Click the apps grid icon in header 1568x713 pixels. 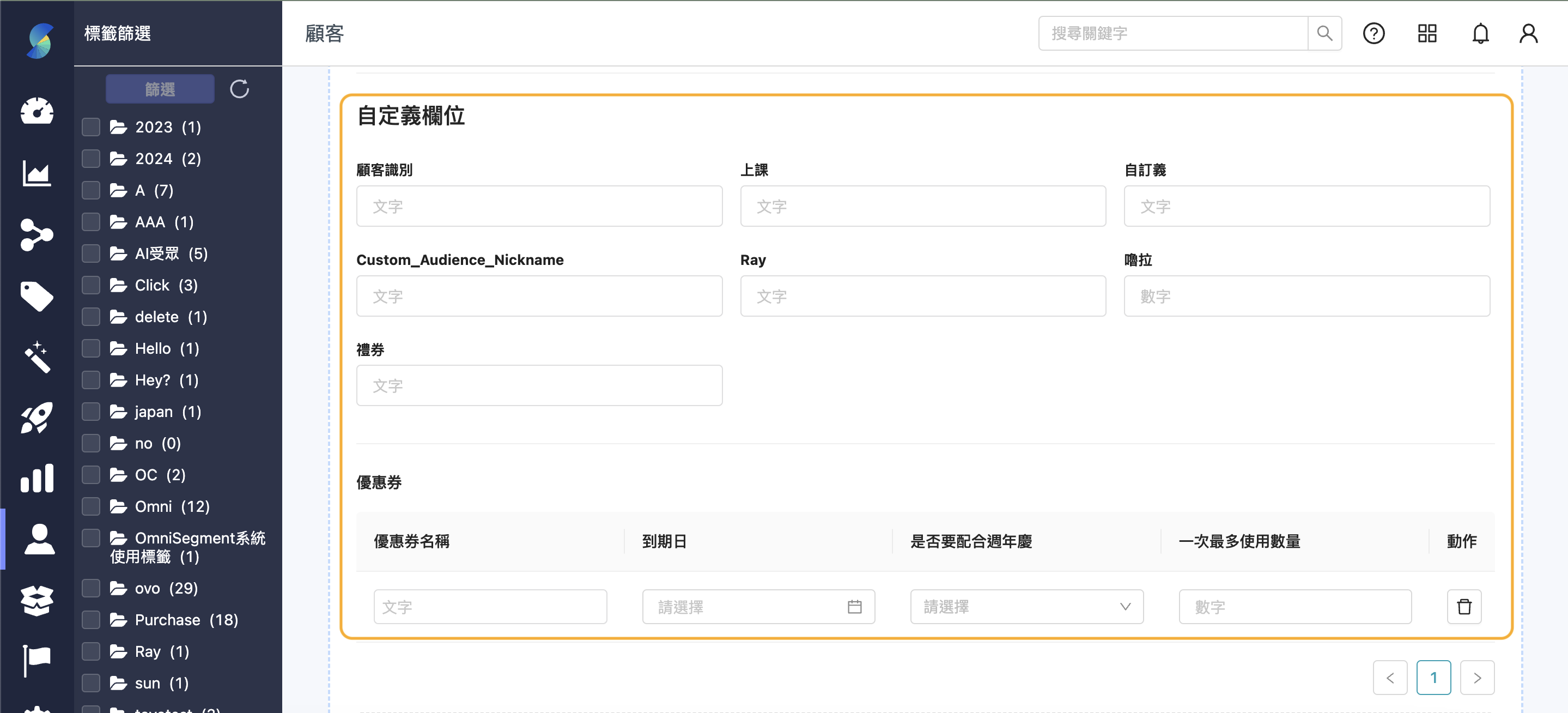pyautogui.click(x=1427, y=33)
